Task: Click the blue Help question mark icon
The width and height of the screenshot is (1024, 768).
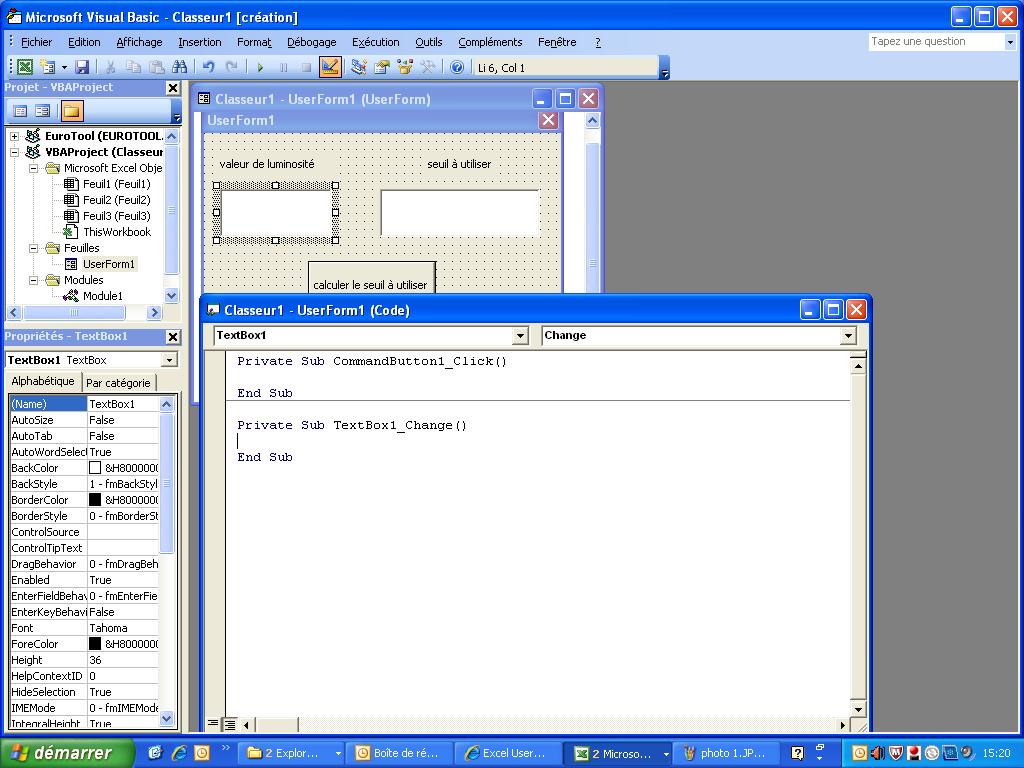Action: coord(457,67)
